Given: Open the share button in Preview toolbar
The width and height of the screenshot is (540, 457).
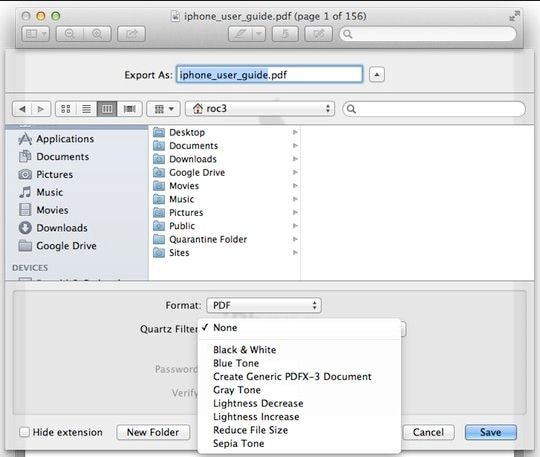Looking at the screenshot, I should click(x=131, y=34).
